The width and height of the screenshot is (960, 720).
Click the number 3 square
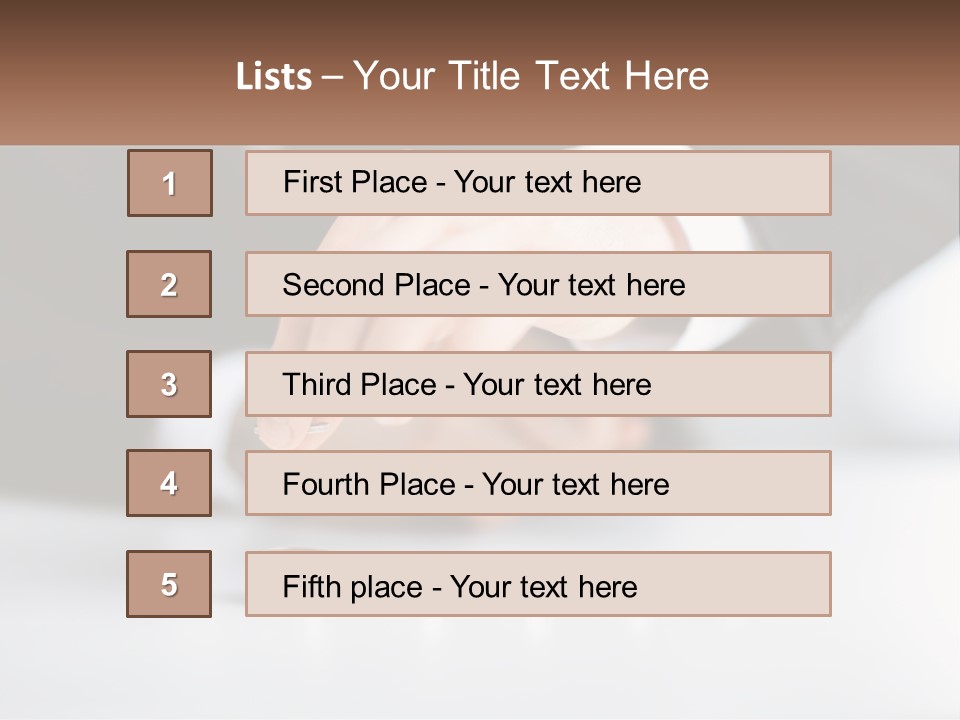(x=169, y=384)
